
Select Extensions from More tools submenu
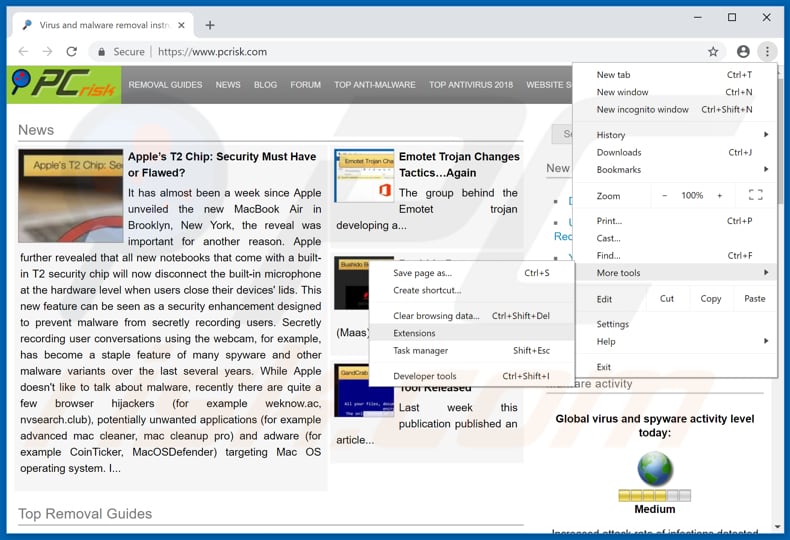[414, 333]
